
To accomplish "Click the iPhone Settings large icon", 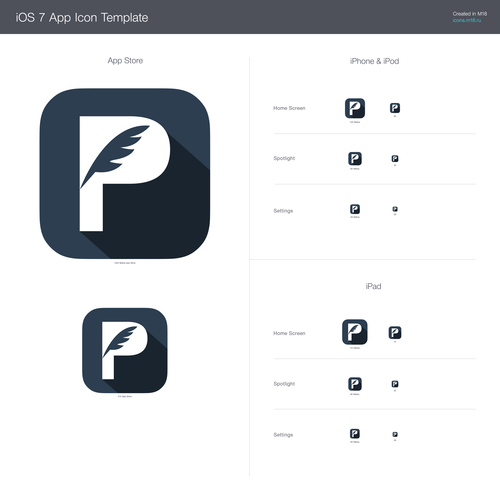I will click(355, 209).
